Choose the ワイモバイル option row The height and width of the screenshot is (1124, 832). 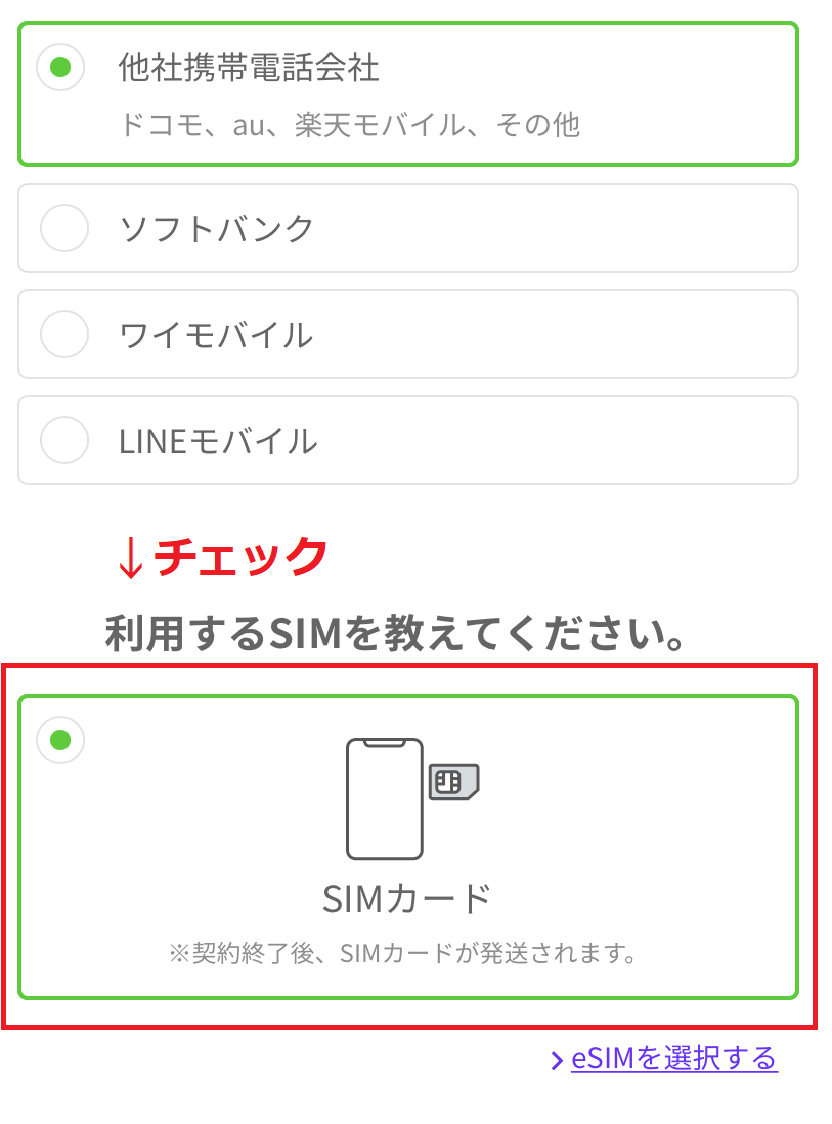click(x=410, y=334)
